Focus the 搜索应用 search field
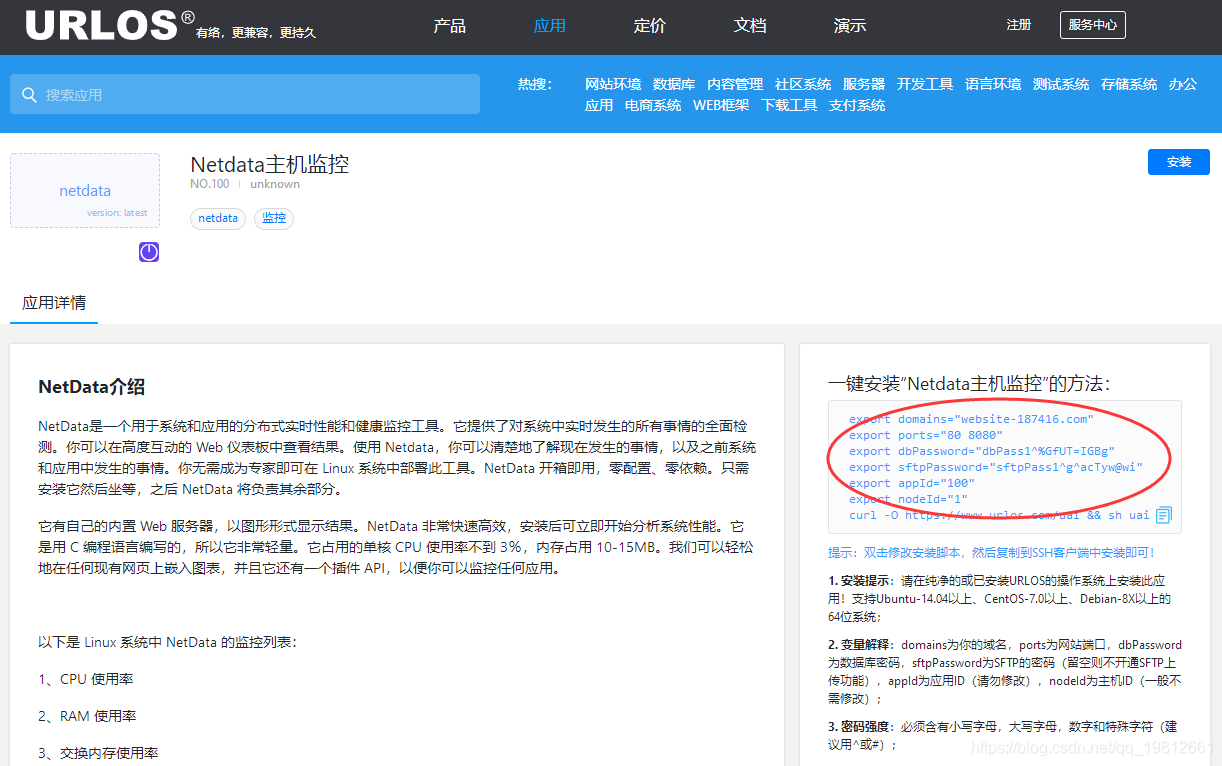Viewport: 1222px width, 766px height. (245, 94)
